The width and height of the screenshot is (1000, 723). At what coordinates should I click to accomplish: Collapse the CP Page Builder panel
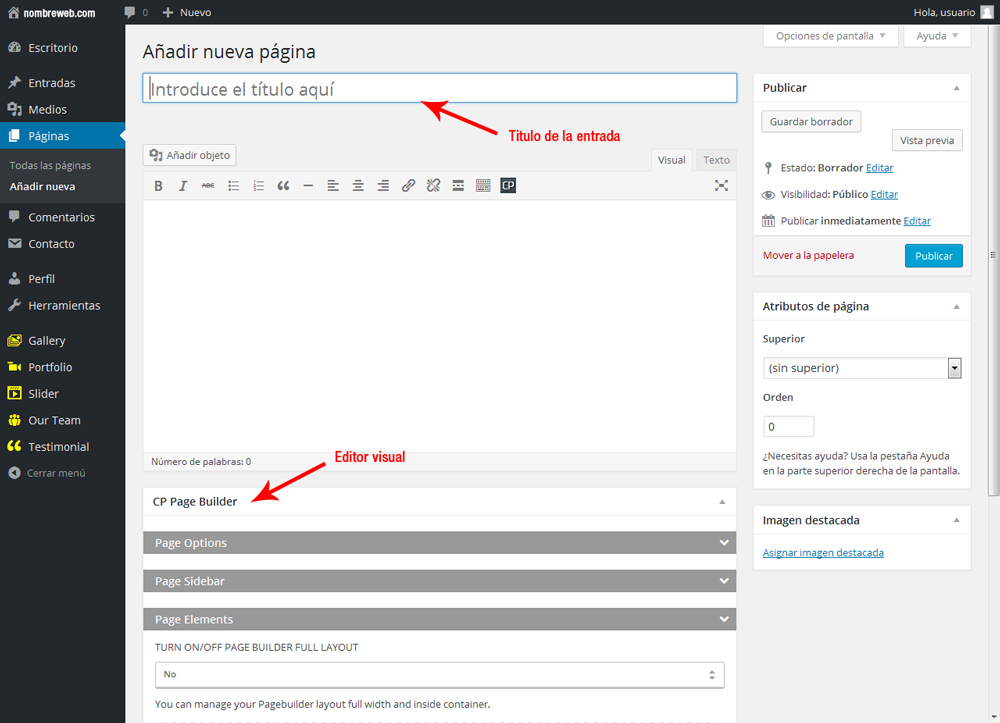722,502
